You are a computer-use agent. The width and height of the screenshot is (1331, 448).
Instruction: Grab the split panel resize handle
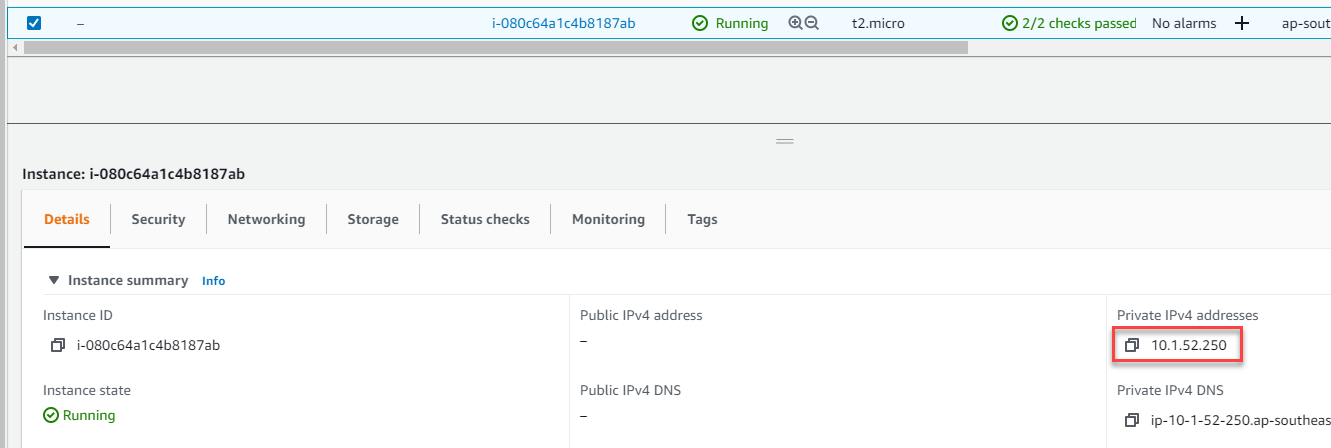[785, 141]
